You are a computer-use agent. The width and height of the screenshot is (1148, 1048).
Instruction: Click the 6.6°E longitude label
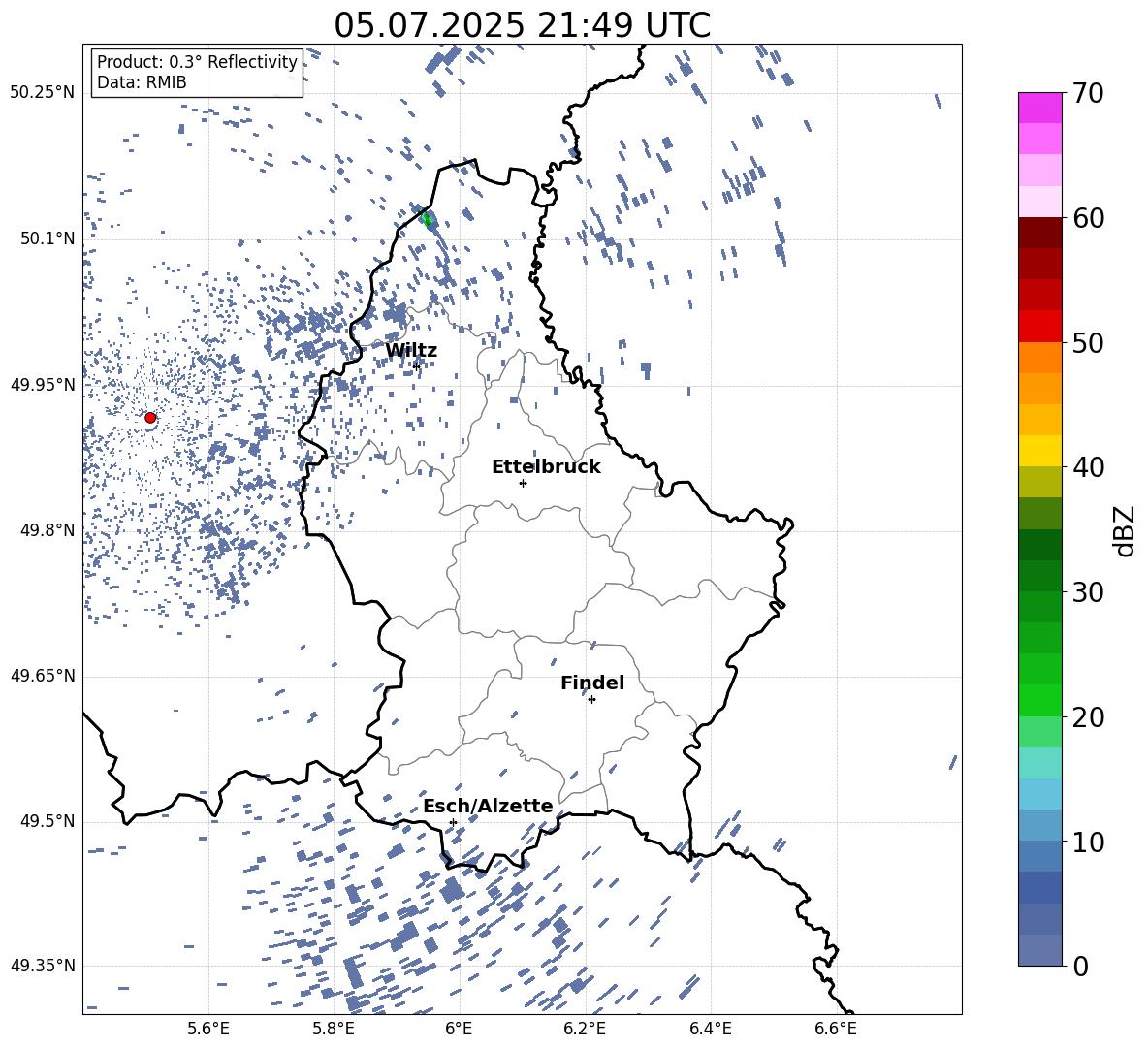[836, 1029]
